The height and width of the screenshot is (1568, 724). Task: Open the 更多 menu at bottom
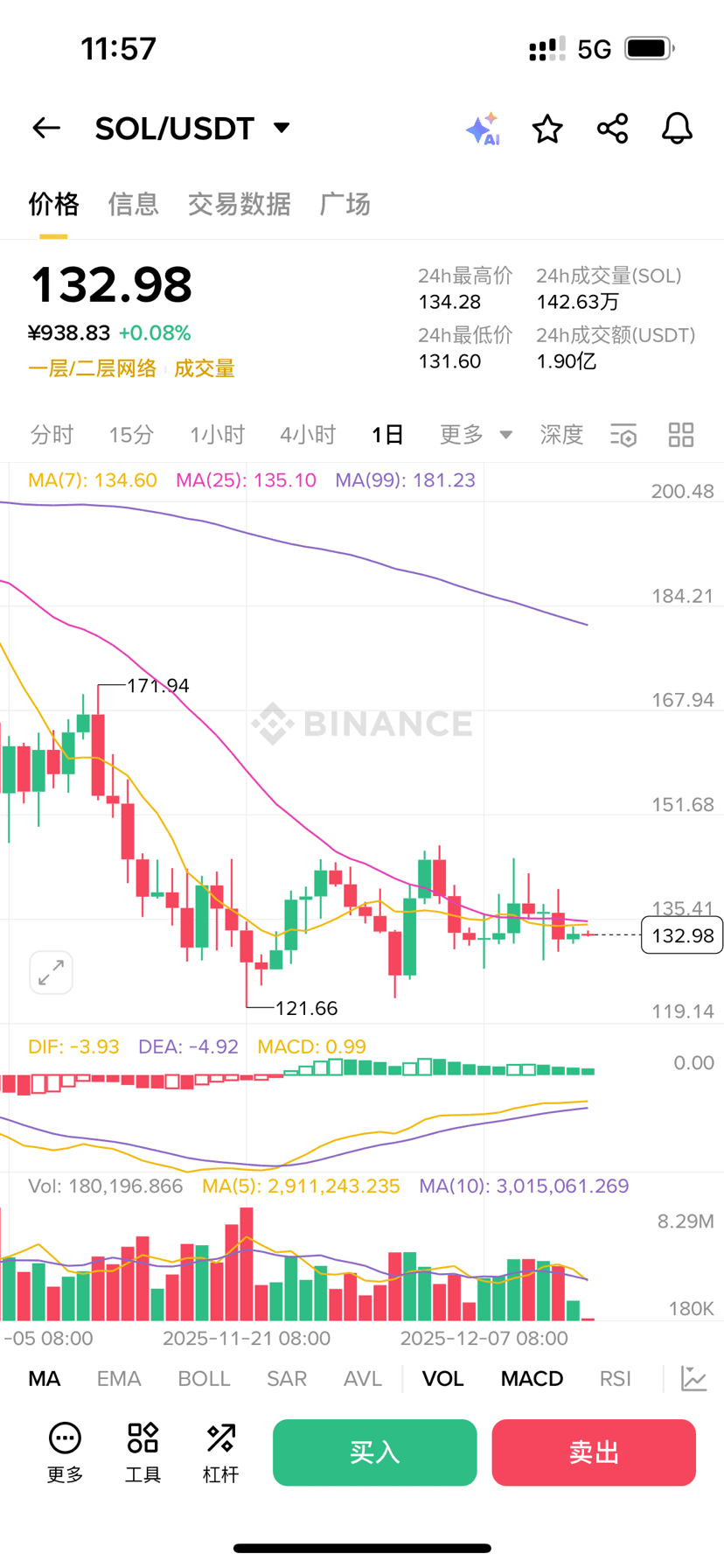(x=65, y=1452)
